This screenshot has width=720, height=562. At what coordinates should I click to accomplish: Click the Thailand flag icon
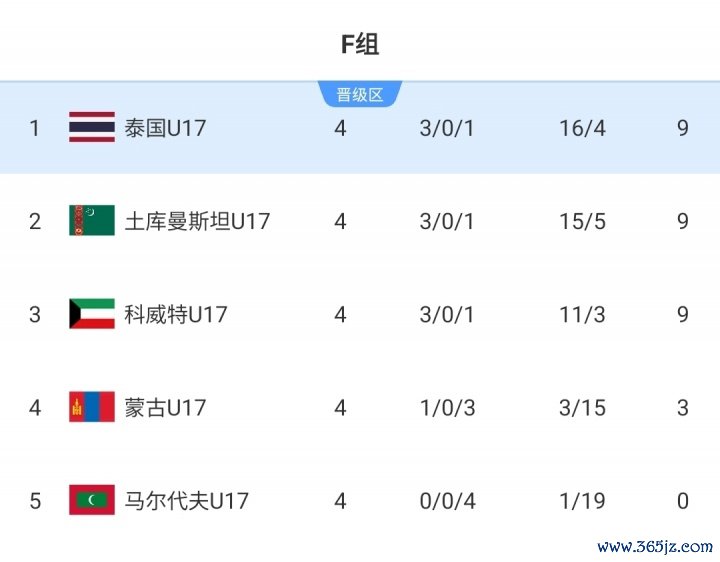(x=91, y=128)
